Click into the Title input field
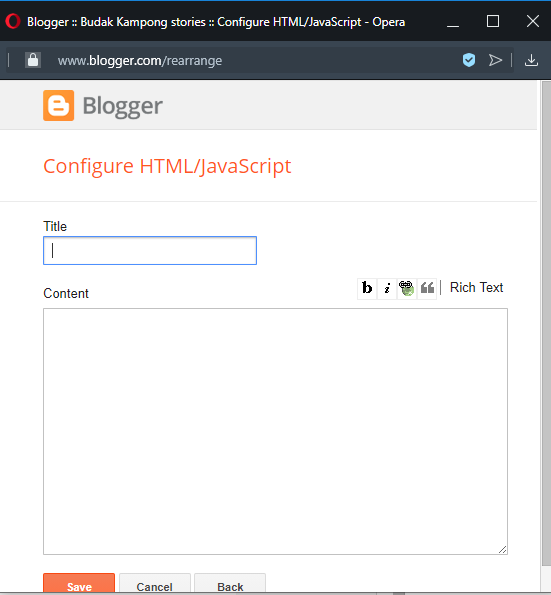 pyautogui.click(x=150, y=250)
